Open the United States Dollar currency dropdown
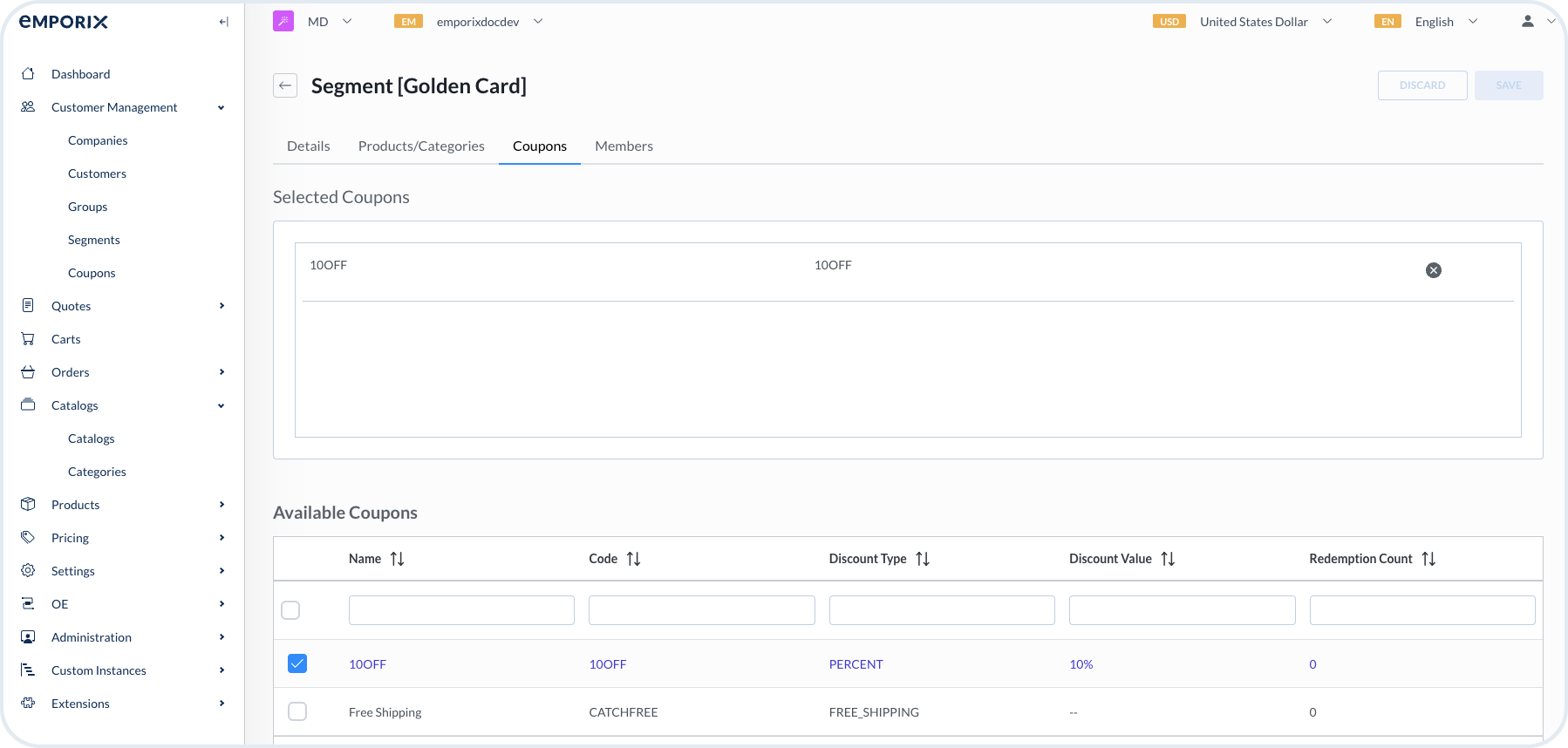The image size is (1568, 748). 1254,22
